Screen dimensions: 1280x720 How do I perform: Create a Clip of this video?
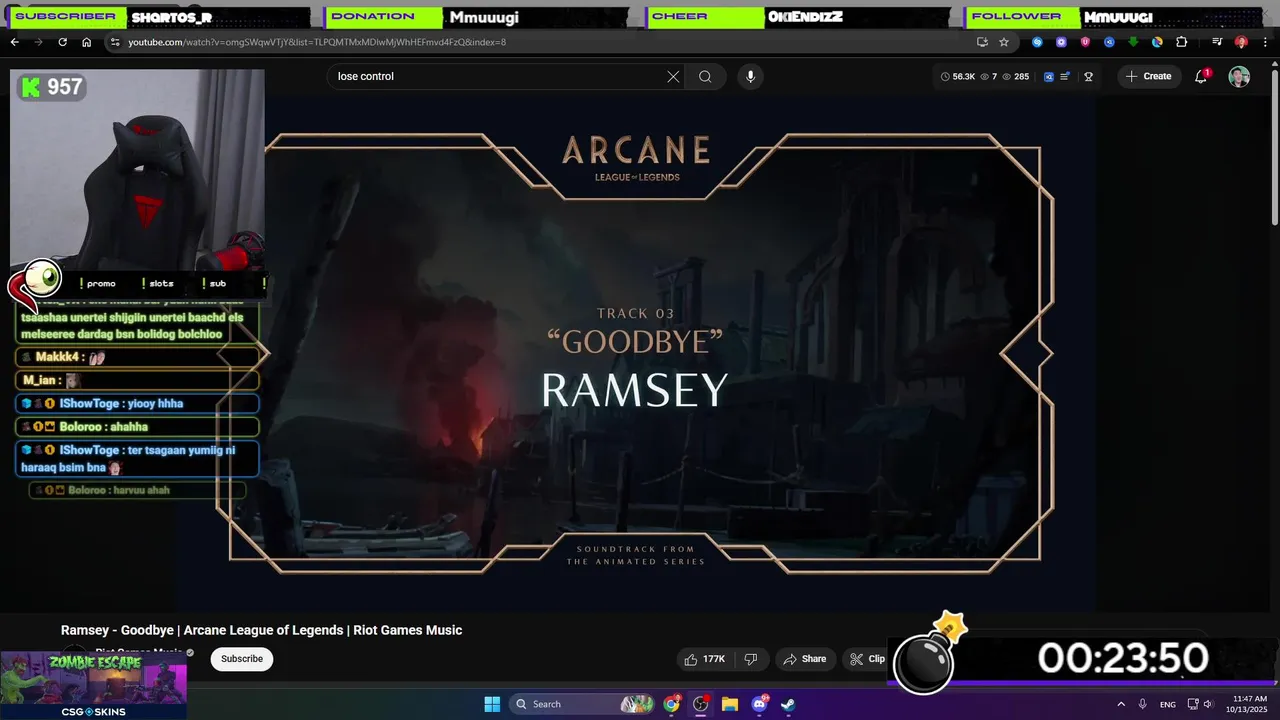point(867,659)
